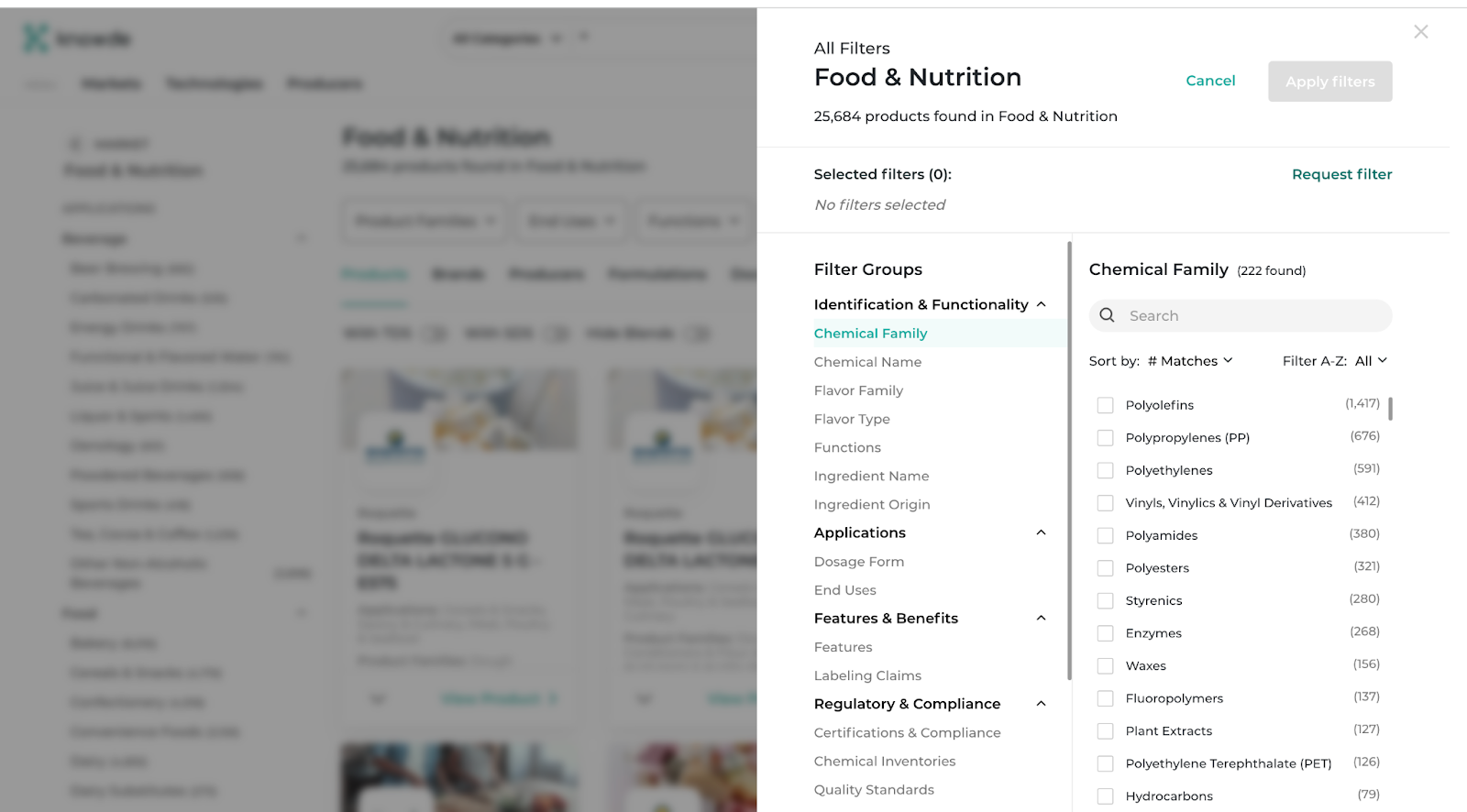Collapse Features & Benefits group
Viewport: 1467px width, 812px height.
click(1041, 618)
